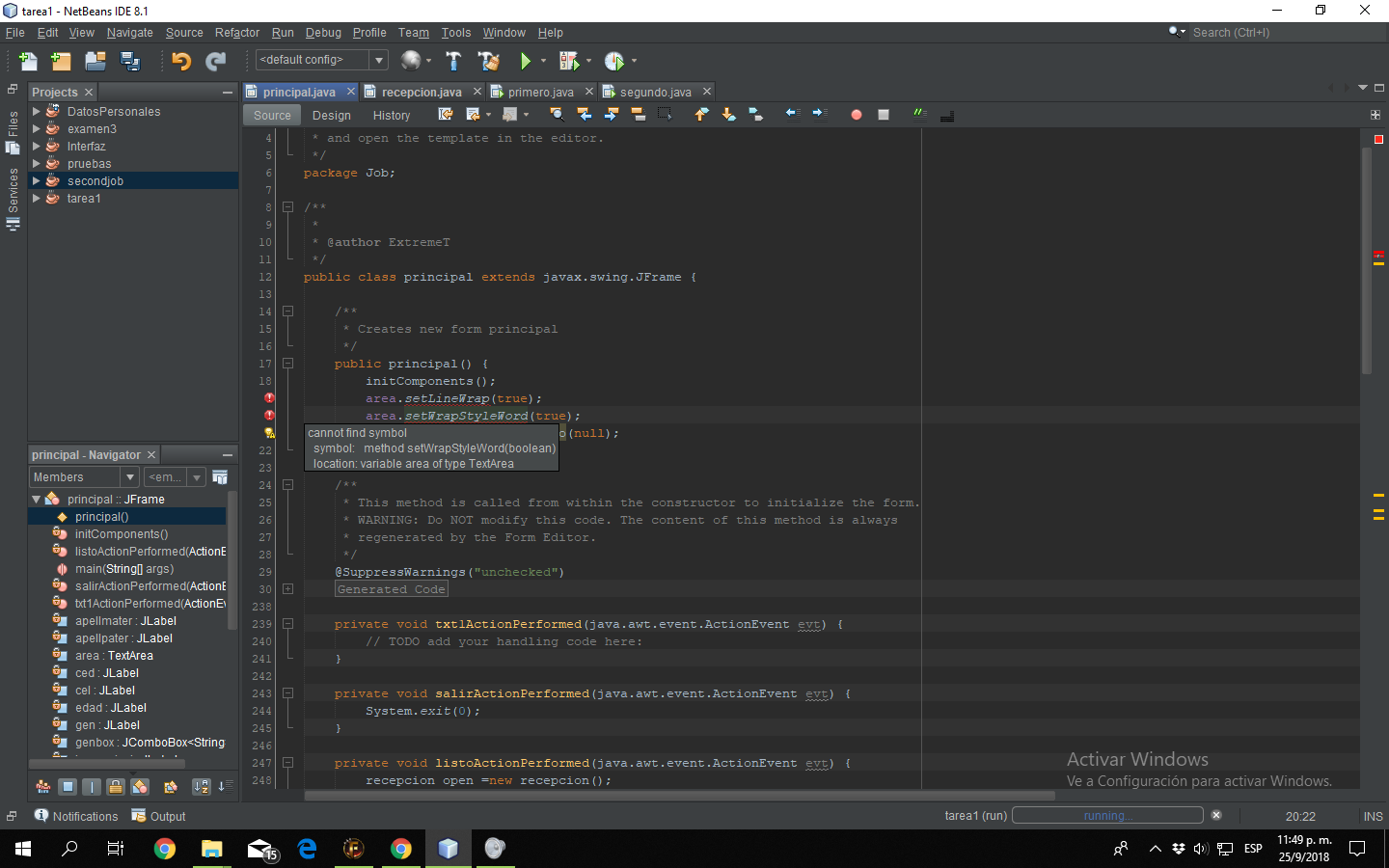
Task: Toggle Show Fields square button in Navigator
Action: tap(68, 787)
